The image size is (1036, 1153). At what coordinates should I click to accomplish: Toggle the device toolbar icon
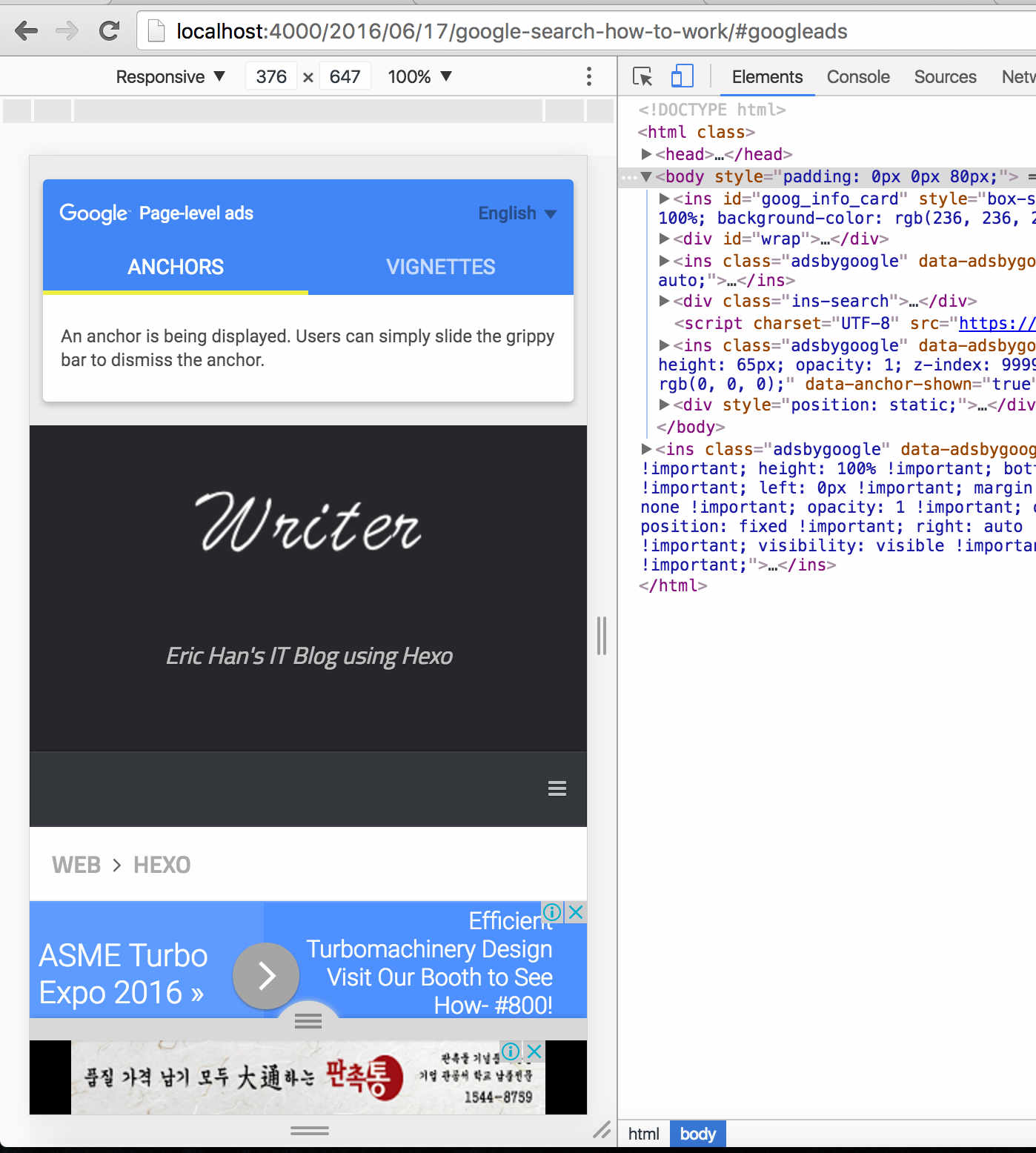682,77
